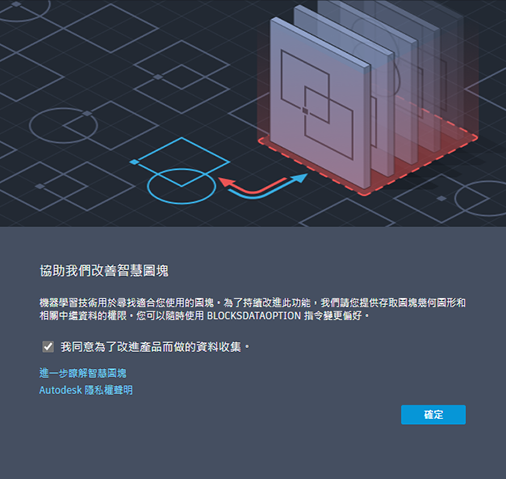506x479 pixels.
Task: Click center grip of overlapping squares on panel
Action: [305, 110]
